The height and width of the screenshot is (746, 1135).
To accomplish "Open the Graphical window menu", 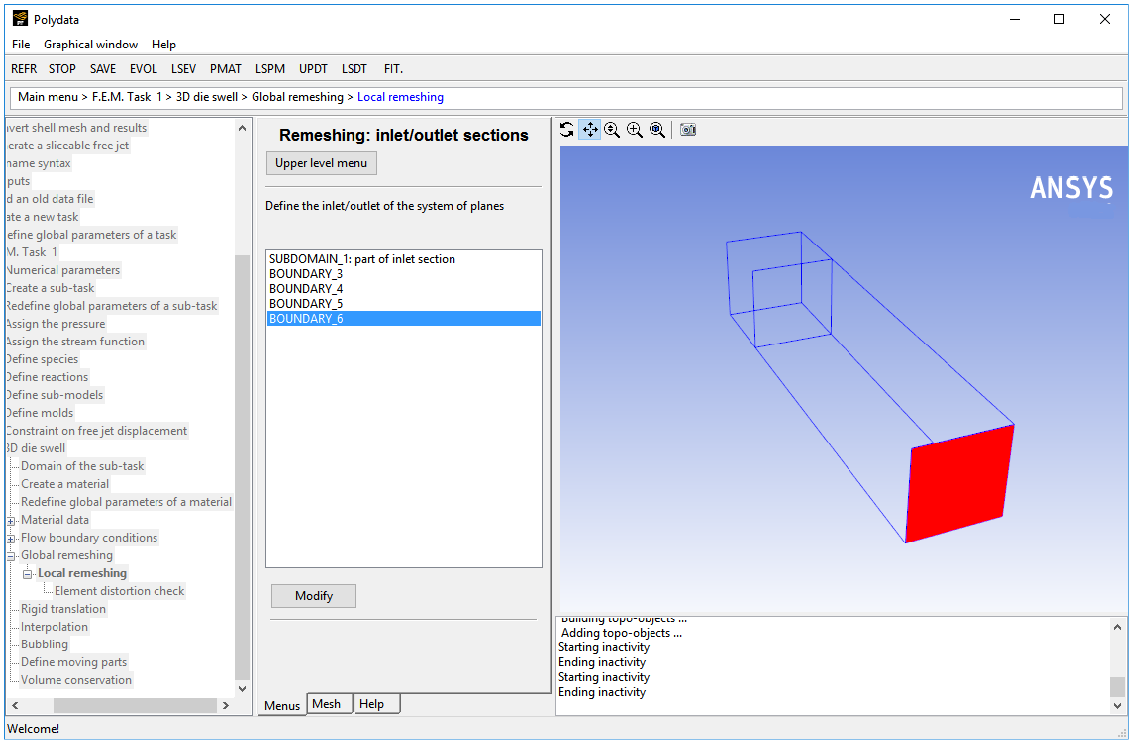I will pos(91,44).
